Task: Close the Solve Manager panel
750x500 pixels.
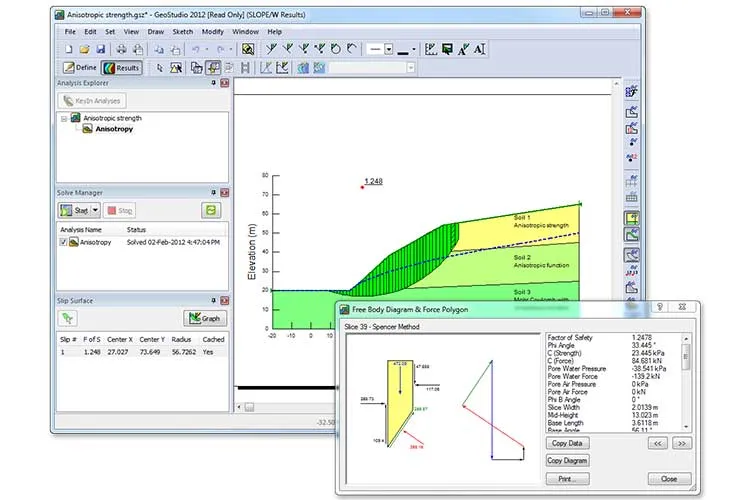Action: [x=224, y=192]
